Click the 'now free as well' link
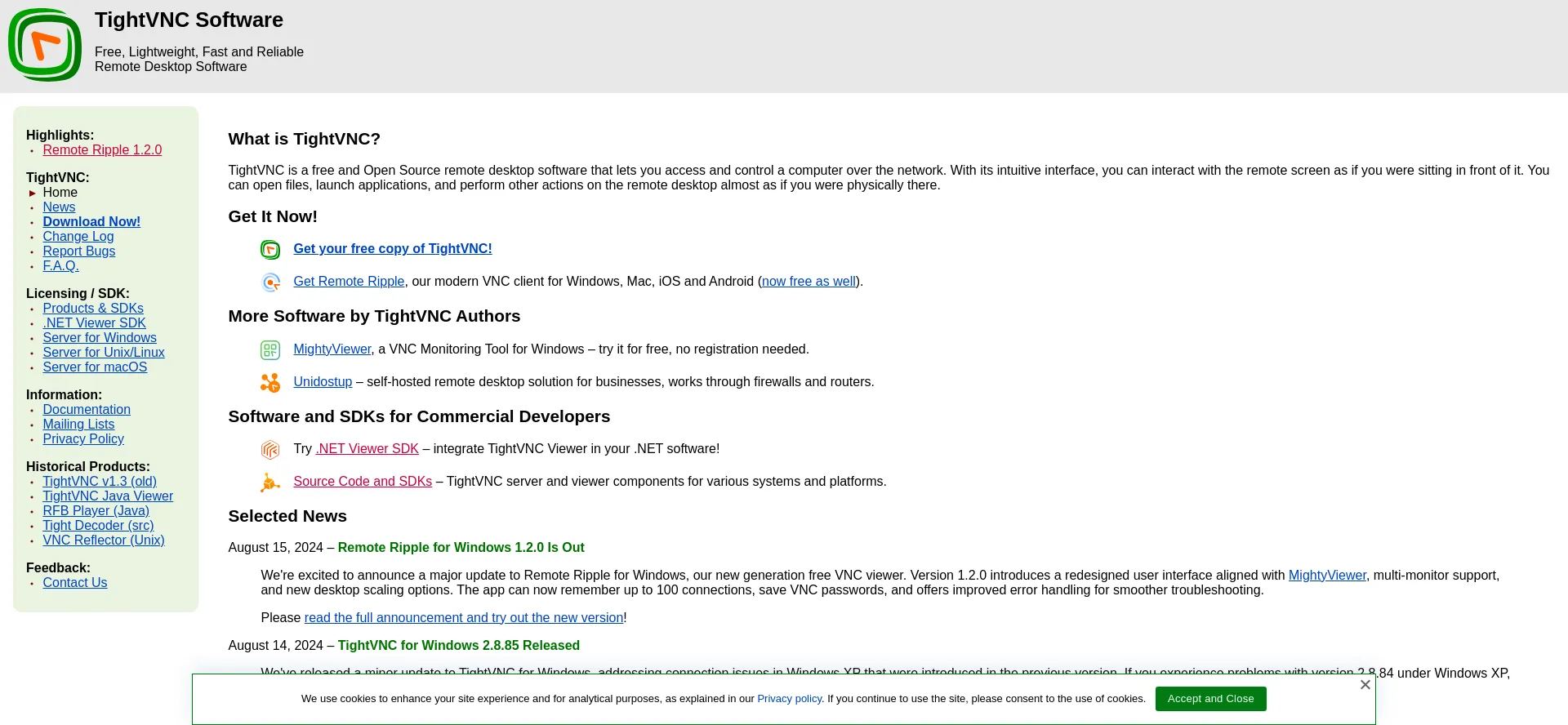The image size is (1568, 725). coord(808,282)
